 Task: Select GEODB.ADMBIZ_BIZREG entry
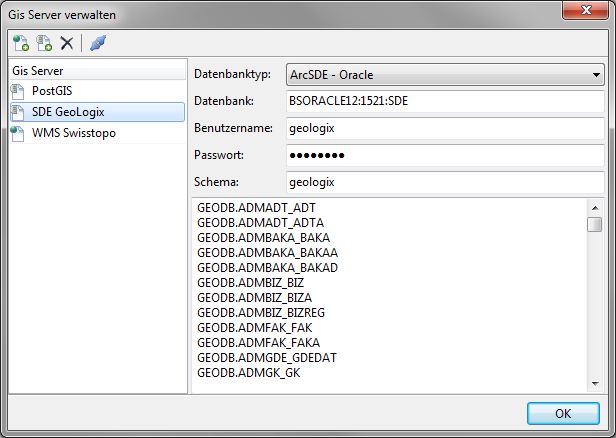[x=261, y=313]
